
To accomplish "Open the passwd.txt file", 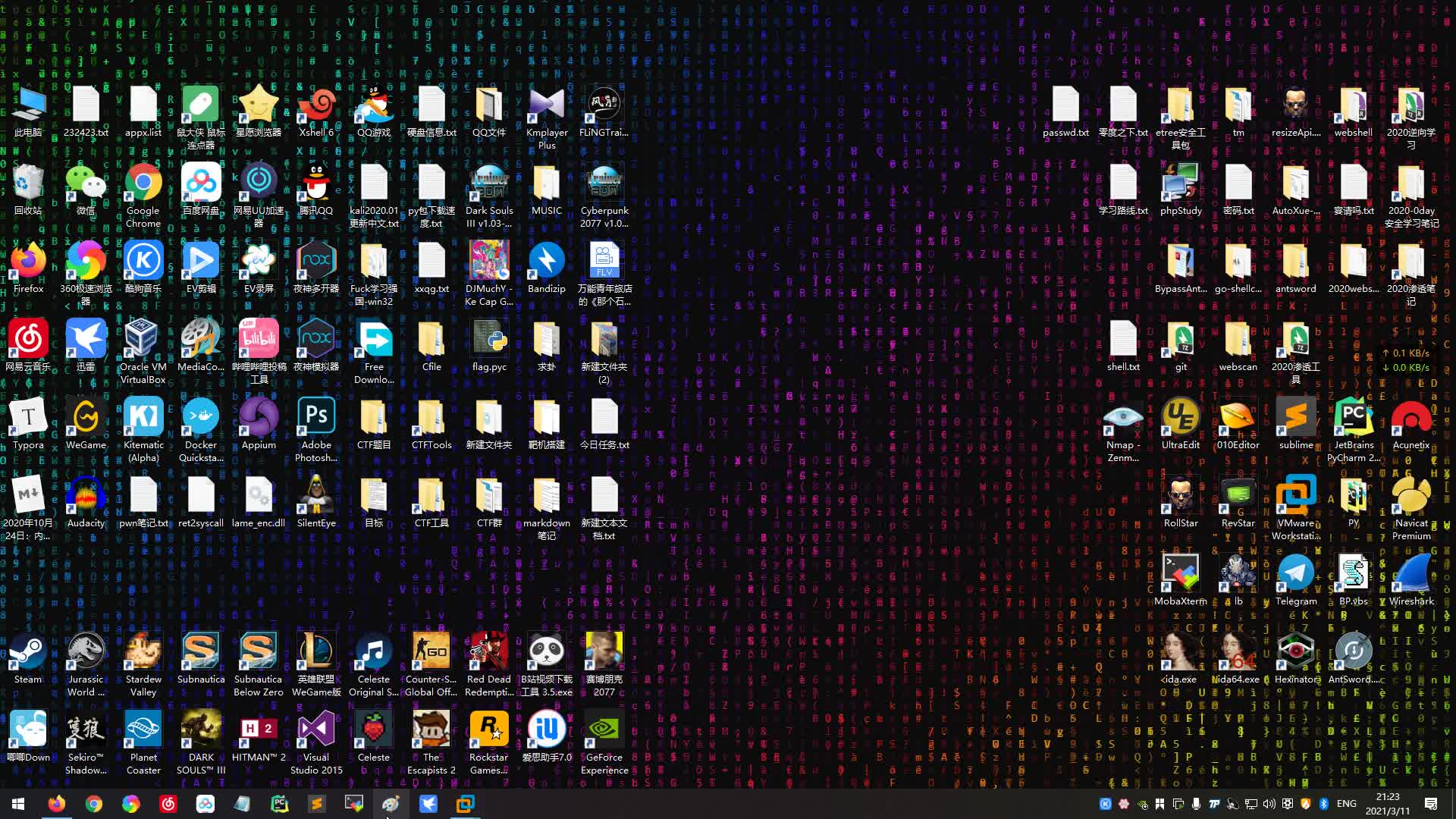I will click(x=1065, y=106).
